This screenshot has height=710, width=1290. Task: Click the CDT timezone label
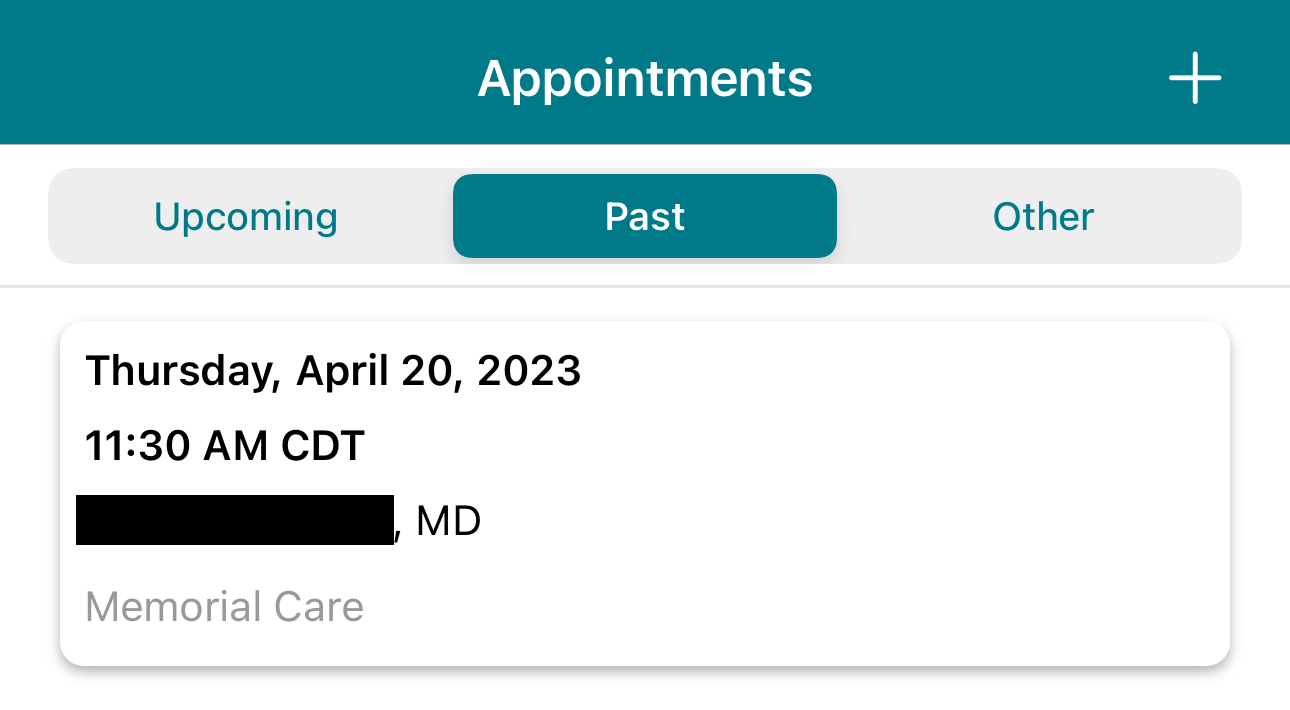(322, 446)
